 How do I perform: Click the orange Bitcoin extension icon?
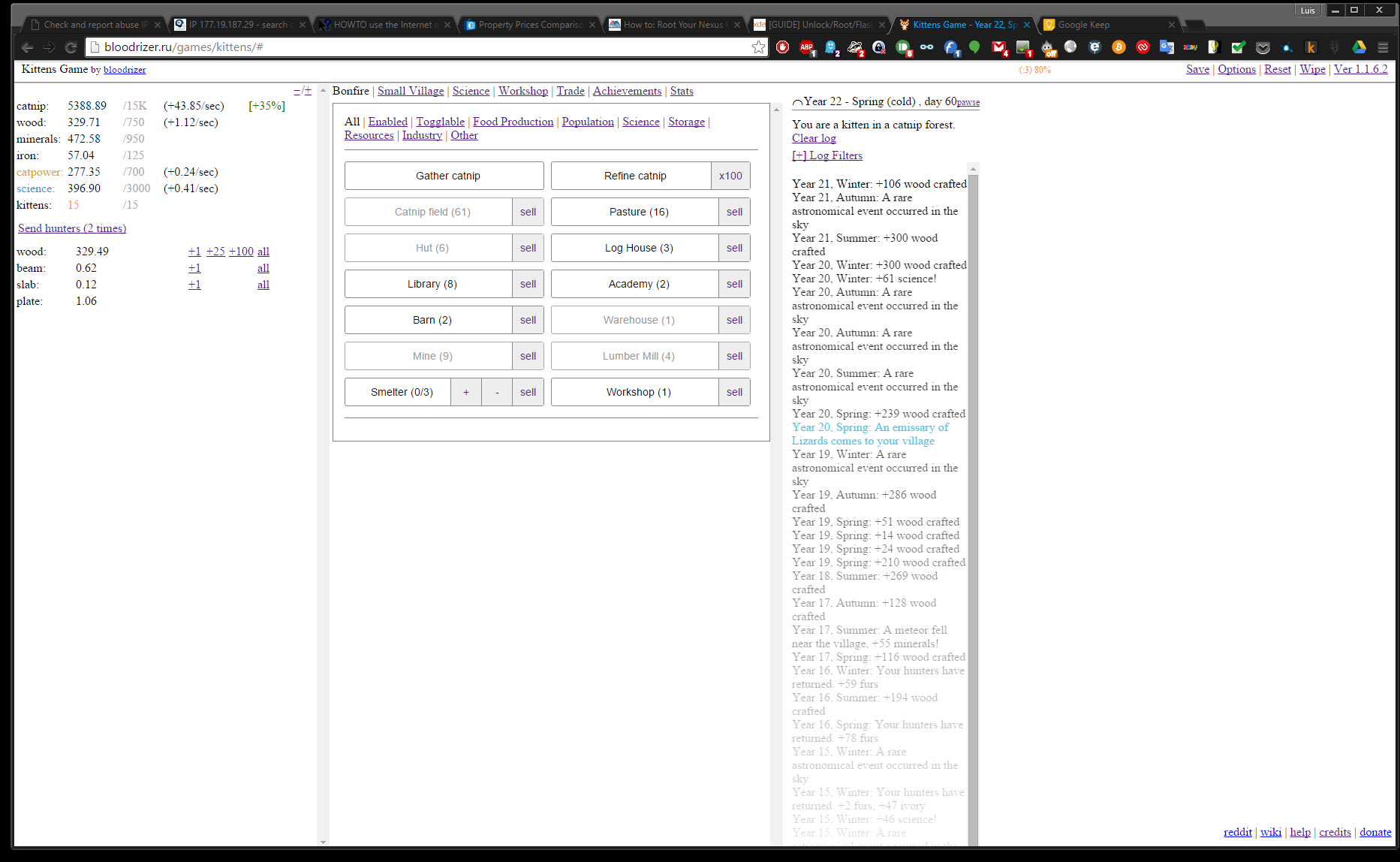pyautogui.click(x=1118, y=47)
